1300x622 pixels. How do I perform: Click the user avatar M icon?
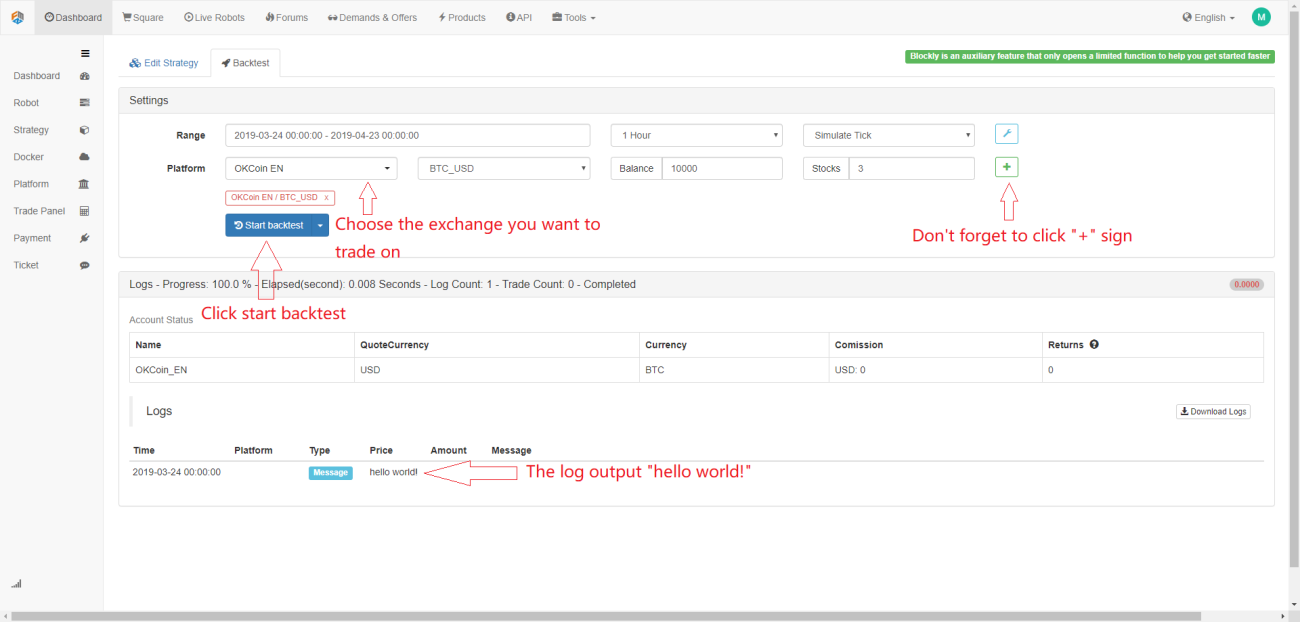(1261, 17)
